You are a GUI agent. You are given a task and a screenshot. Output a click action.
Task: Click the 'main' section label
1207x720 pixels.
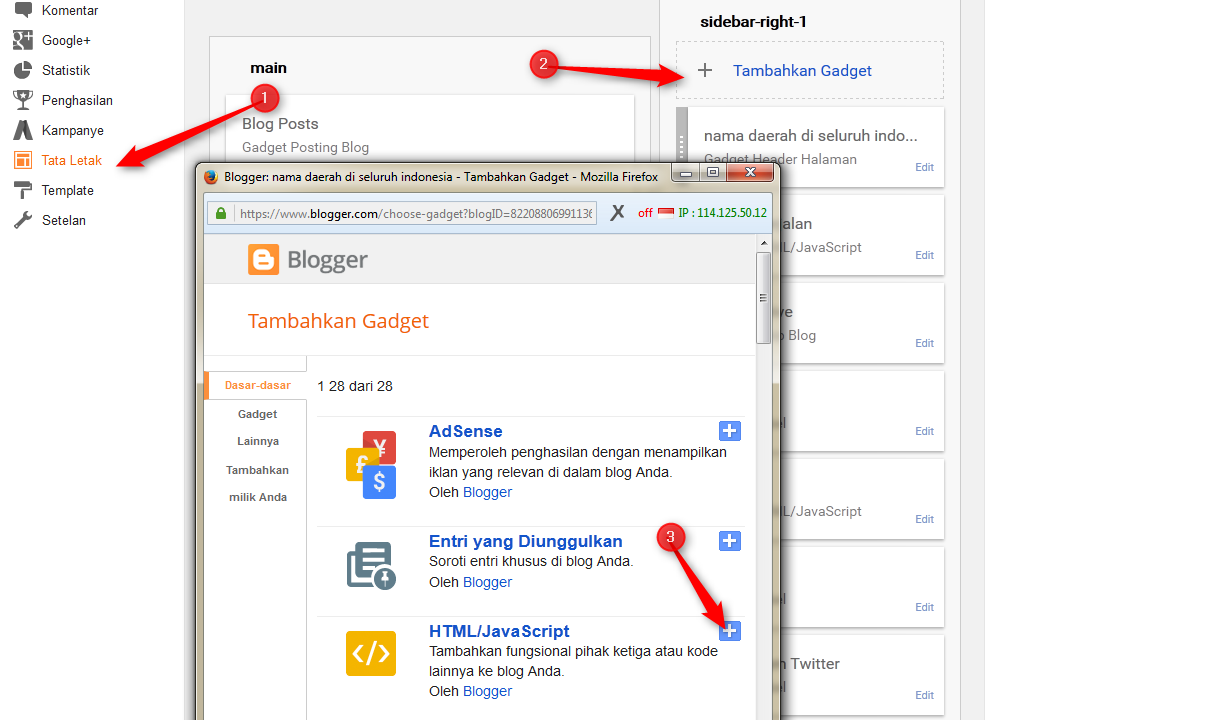pos(269,68)
